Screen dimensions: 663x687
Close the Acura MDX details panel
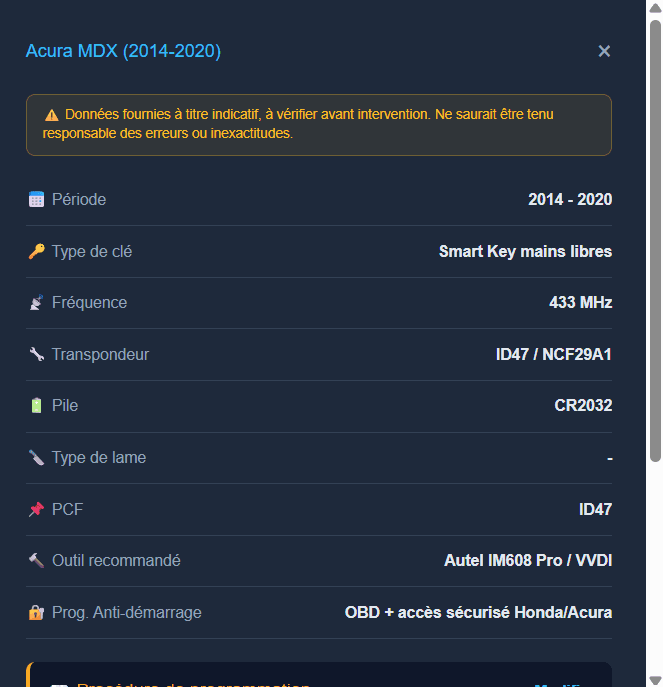tap(604, 51)
